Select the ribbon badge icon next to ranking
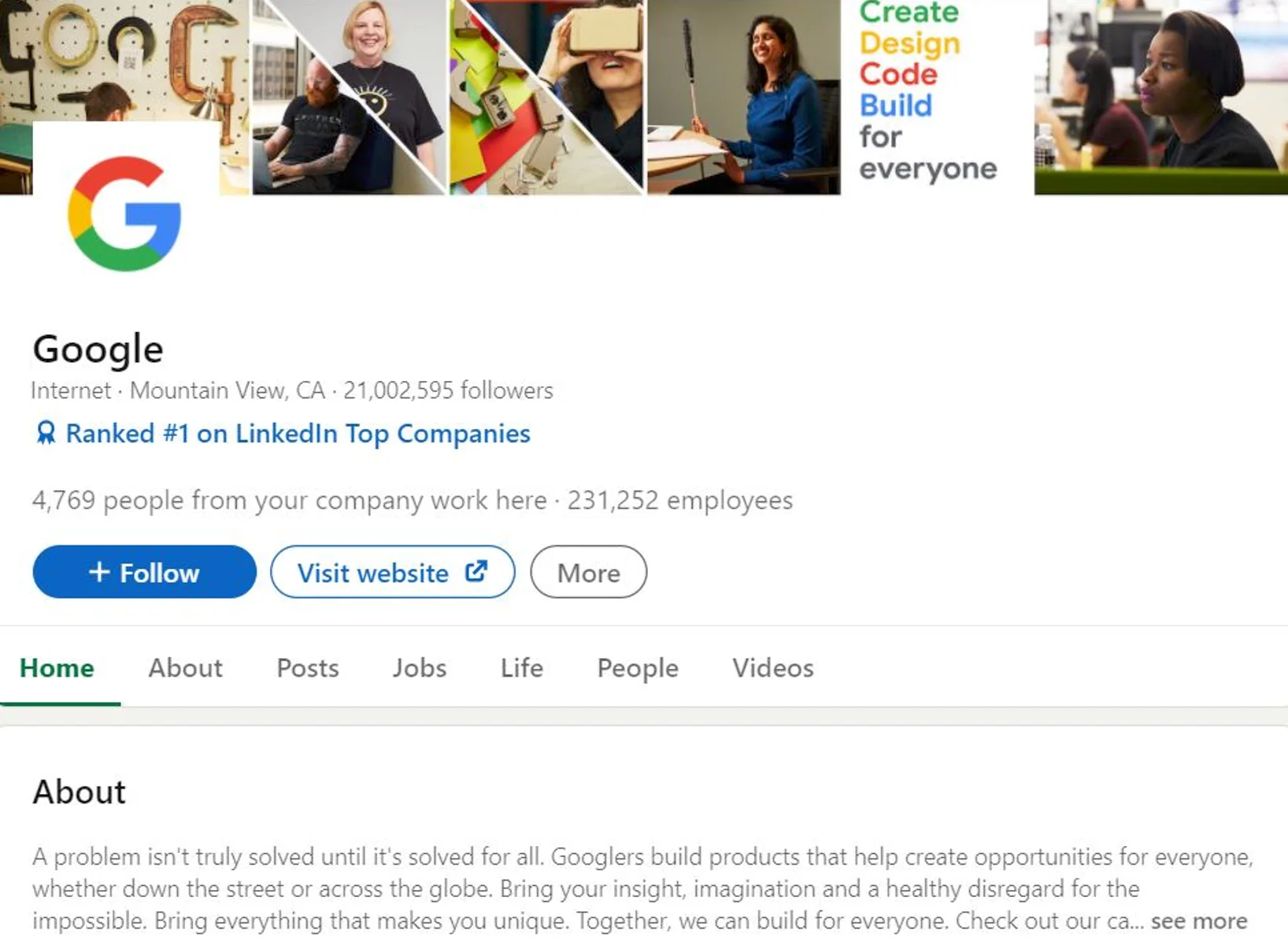Screen dimensions: 1288x949 [x=45, y=433]
